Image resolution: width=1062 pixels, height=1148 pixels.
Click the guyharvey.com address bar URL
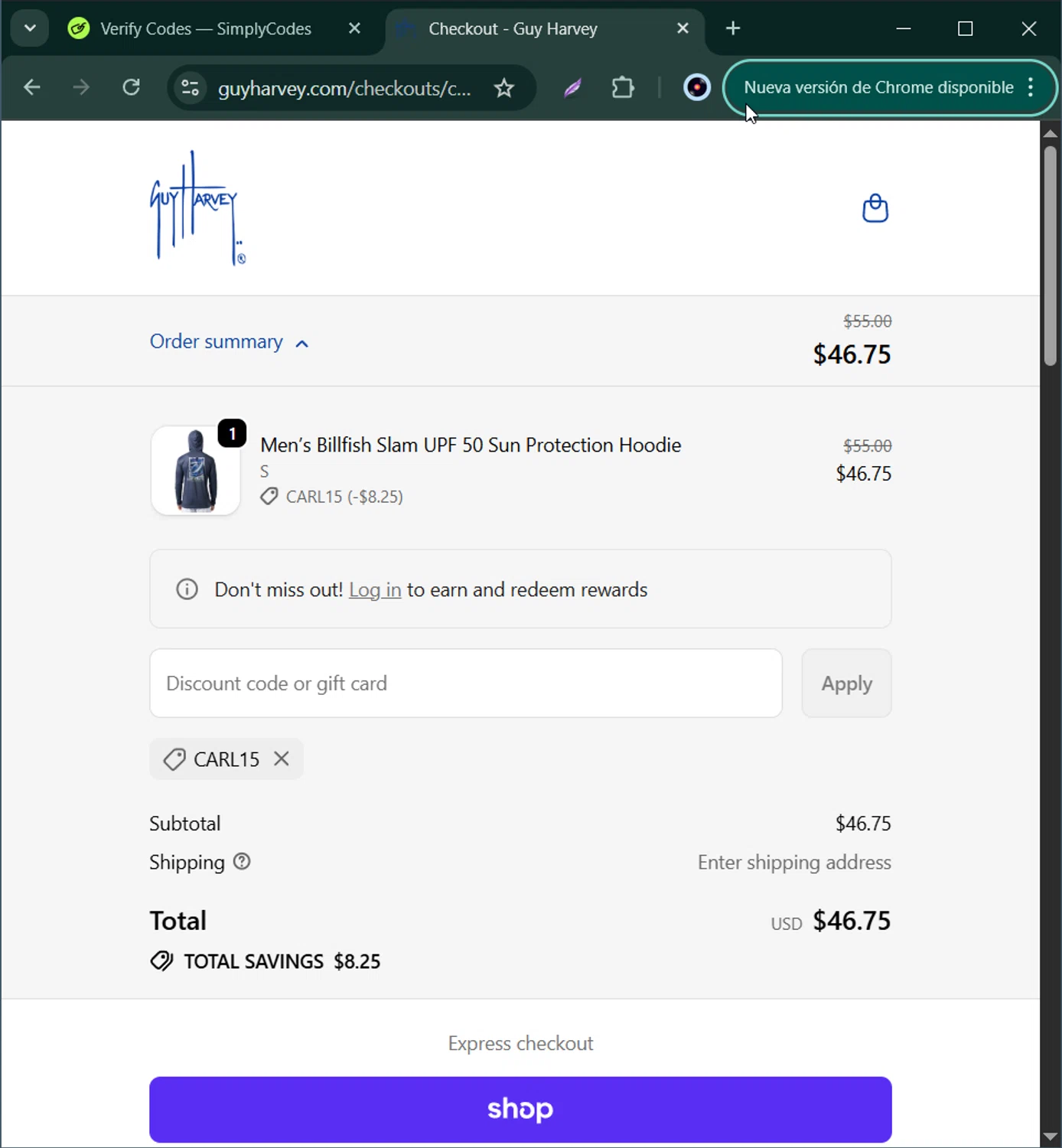pyautogui.click(x=344, y=89)
